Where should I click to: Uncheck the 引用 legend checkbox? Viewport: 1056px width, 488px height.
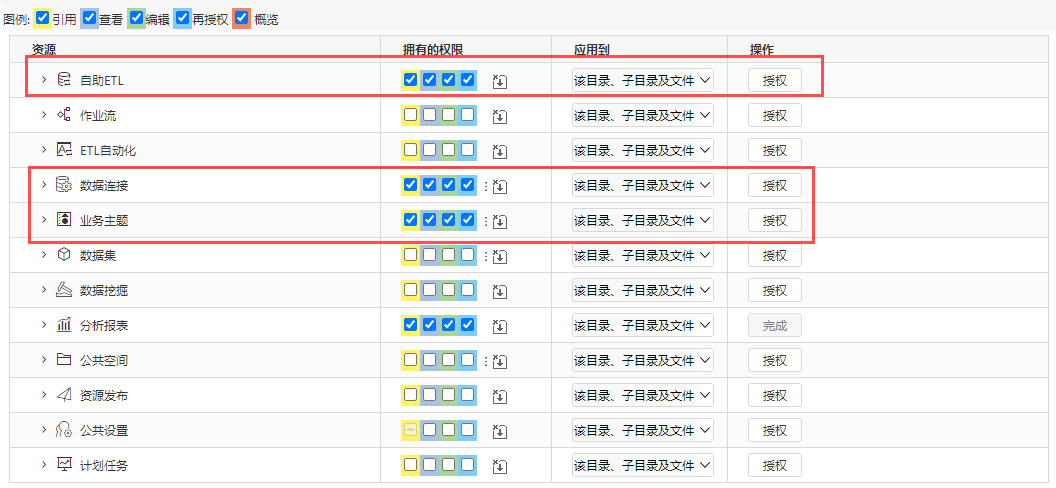pos(42,18)
